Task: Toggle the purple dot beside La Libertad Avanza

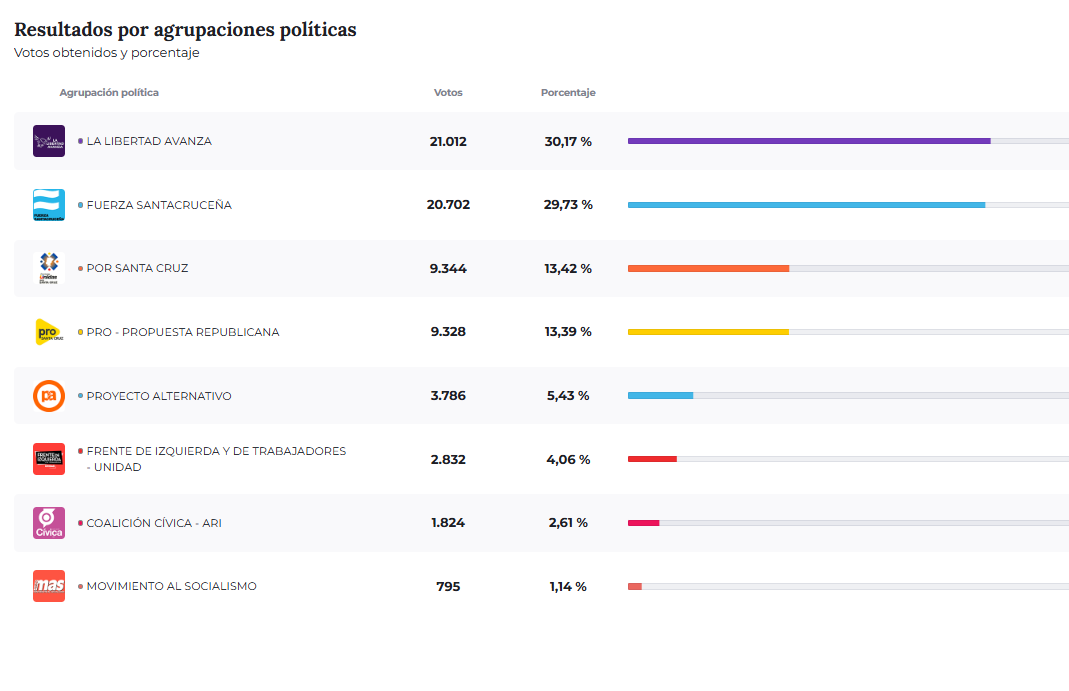Action: tap(78, 141)
